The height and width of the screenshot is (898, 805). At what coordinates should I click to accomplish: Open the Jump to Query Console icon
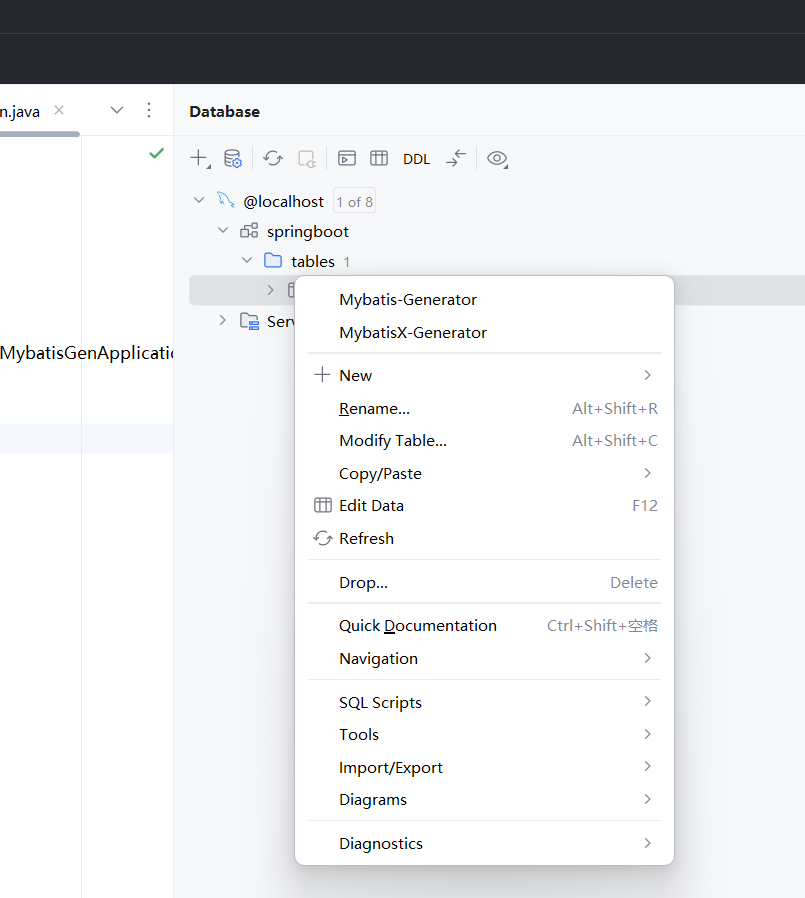coord(347,158)
